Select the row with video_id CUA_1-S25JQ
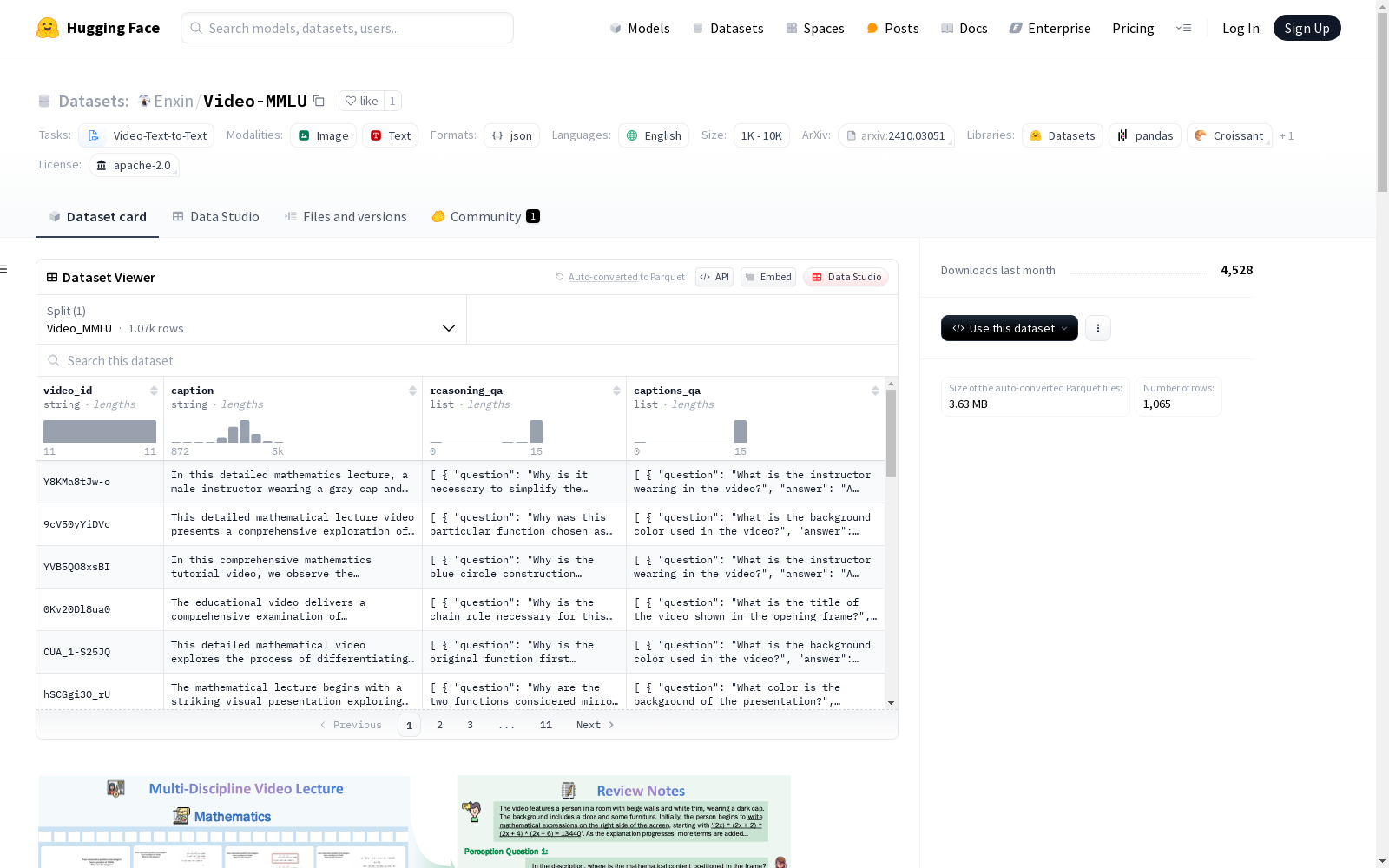 pyautogui.click(x=460, y=652)
